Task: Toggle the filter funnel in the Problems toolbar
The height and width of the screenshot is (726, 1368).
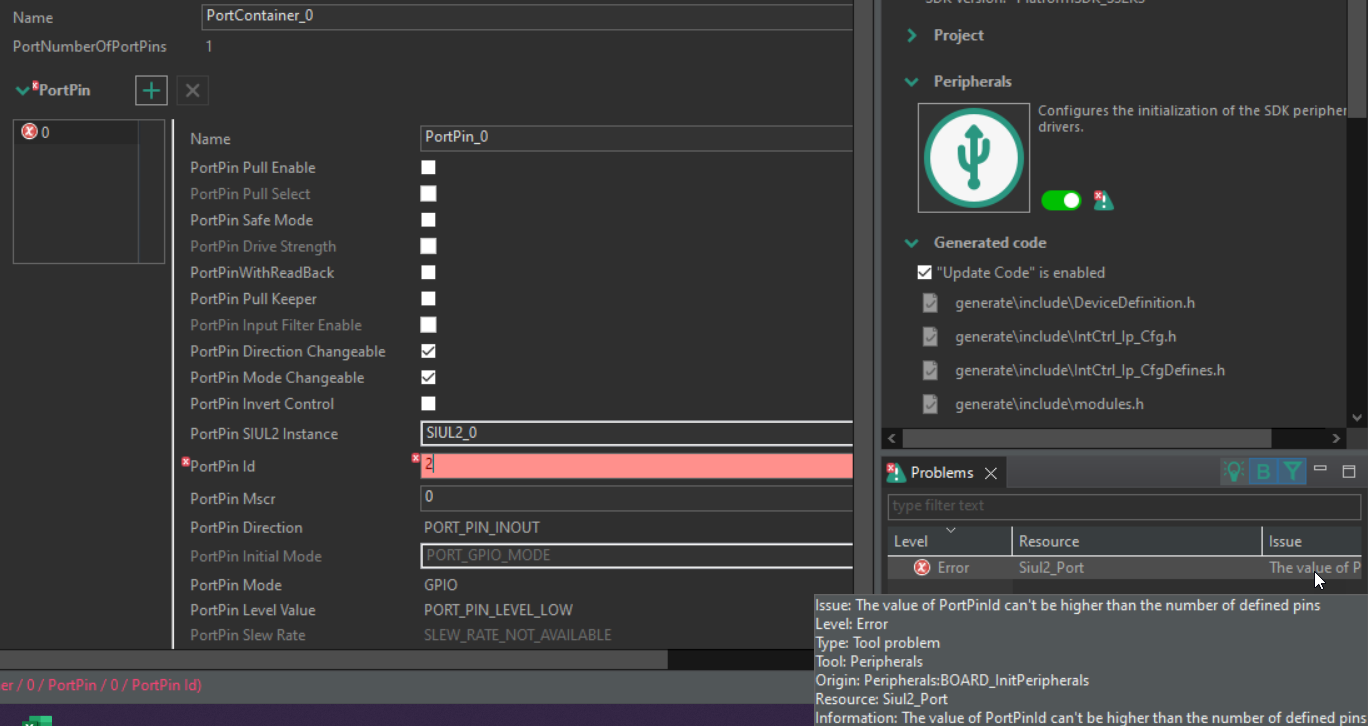Action: (x=1293, y=472)
